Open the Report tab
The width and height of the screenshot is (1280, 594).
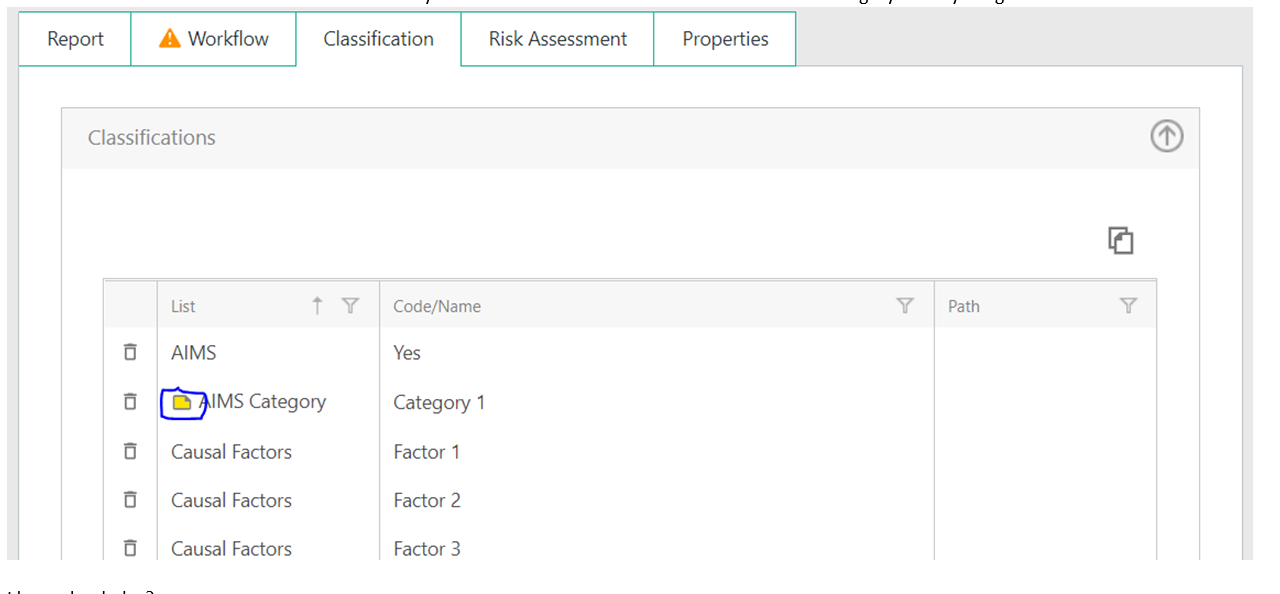click(75, 39)
